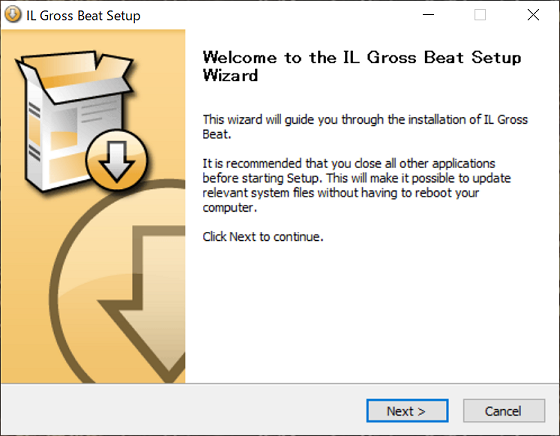Click the orange banner area above the box graphic
This screenshot has width=560, height=436.
coord(93,40)
